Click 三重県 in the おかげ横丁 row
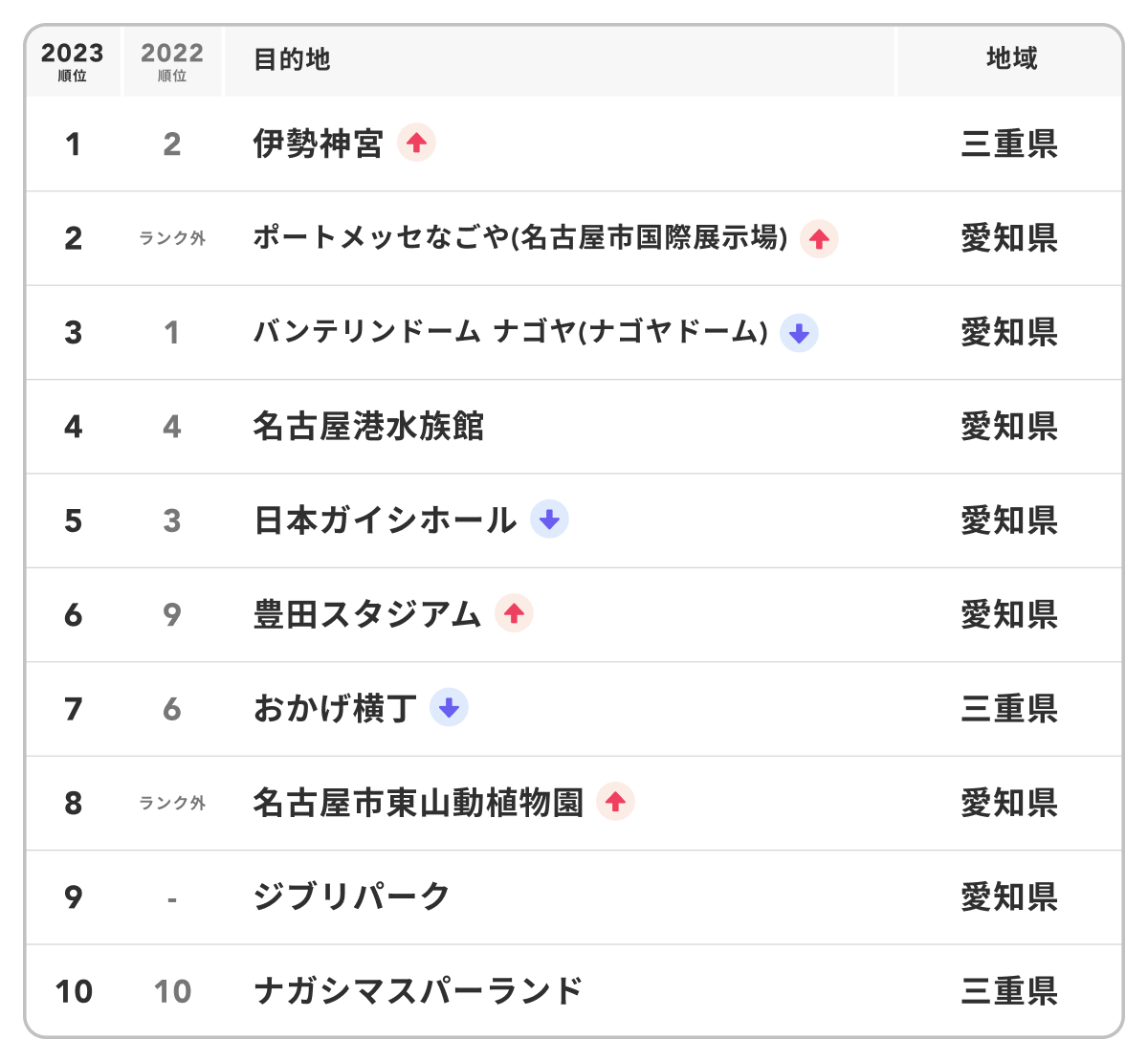The width and height of the screenshot is (1148, 1062). pos(1009,709)
